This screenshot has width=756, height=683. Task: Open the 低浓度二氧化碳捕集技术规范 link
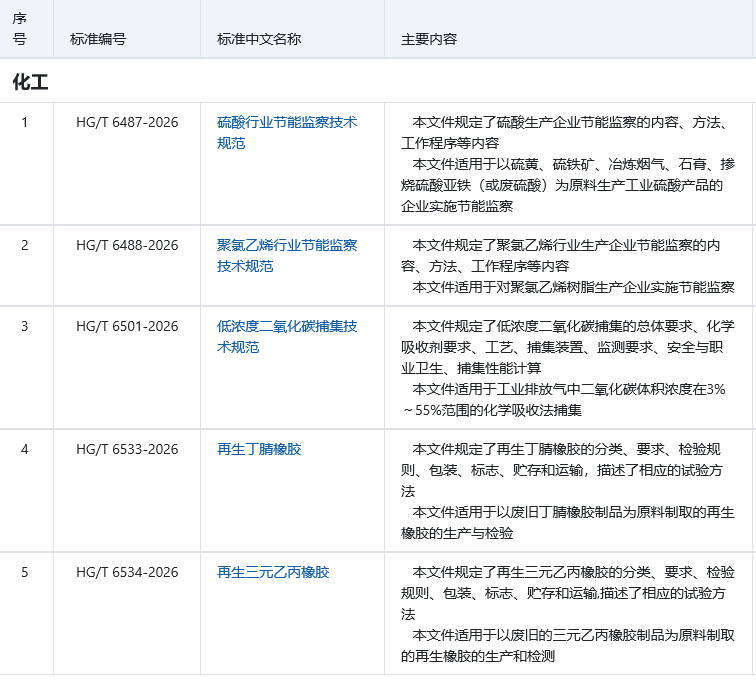click(x=287, y=327)
